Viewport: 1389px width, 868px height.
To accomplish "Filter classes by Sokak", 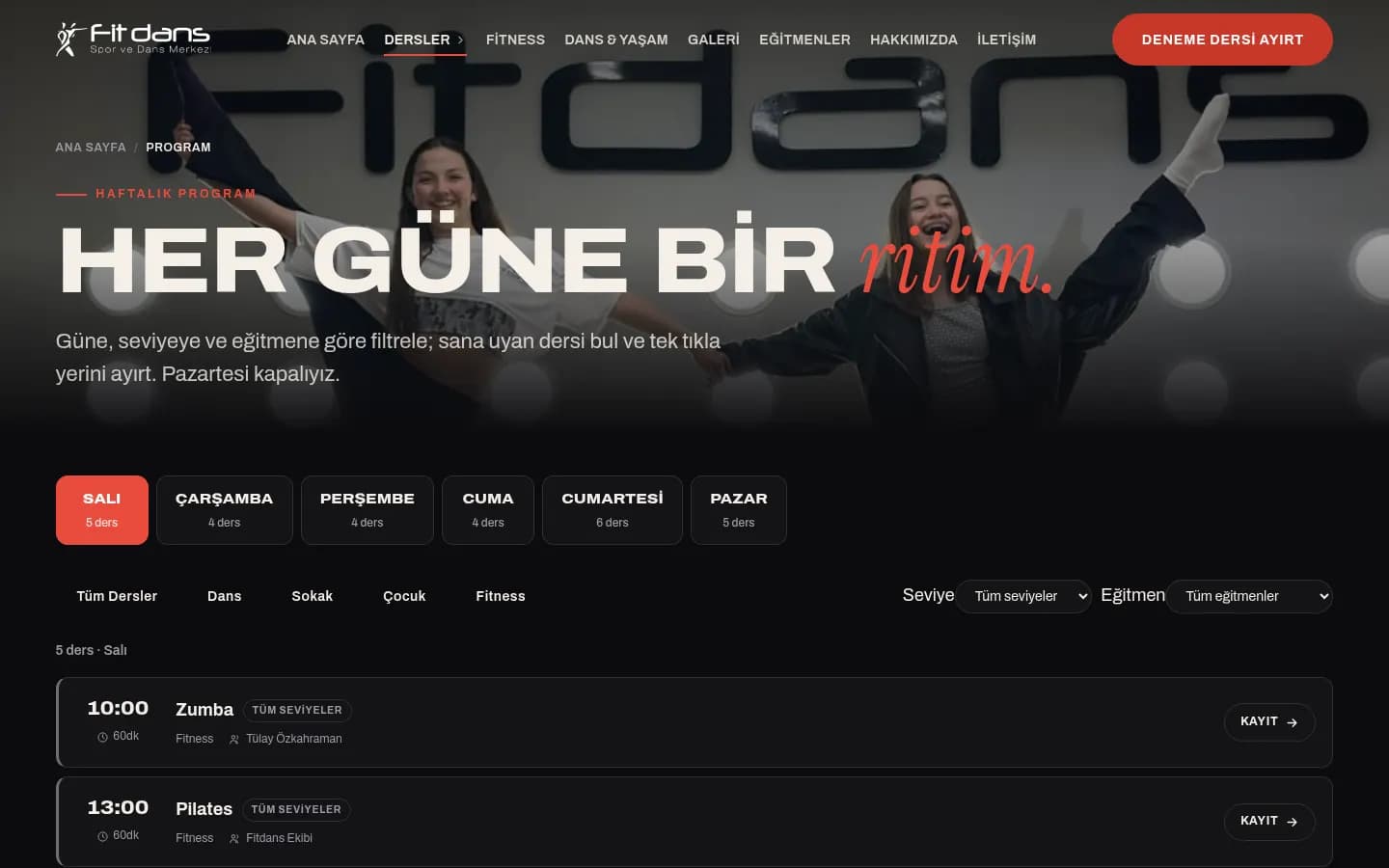I will [313, 596].
